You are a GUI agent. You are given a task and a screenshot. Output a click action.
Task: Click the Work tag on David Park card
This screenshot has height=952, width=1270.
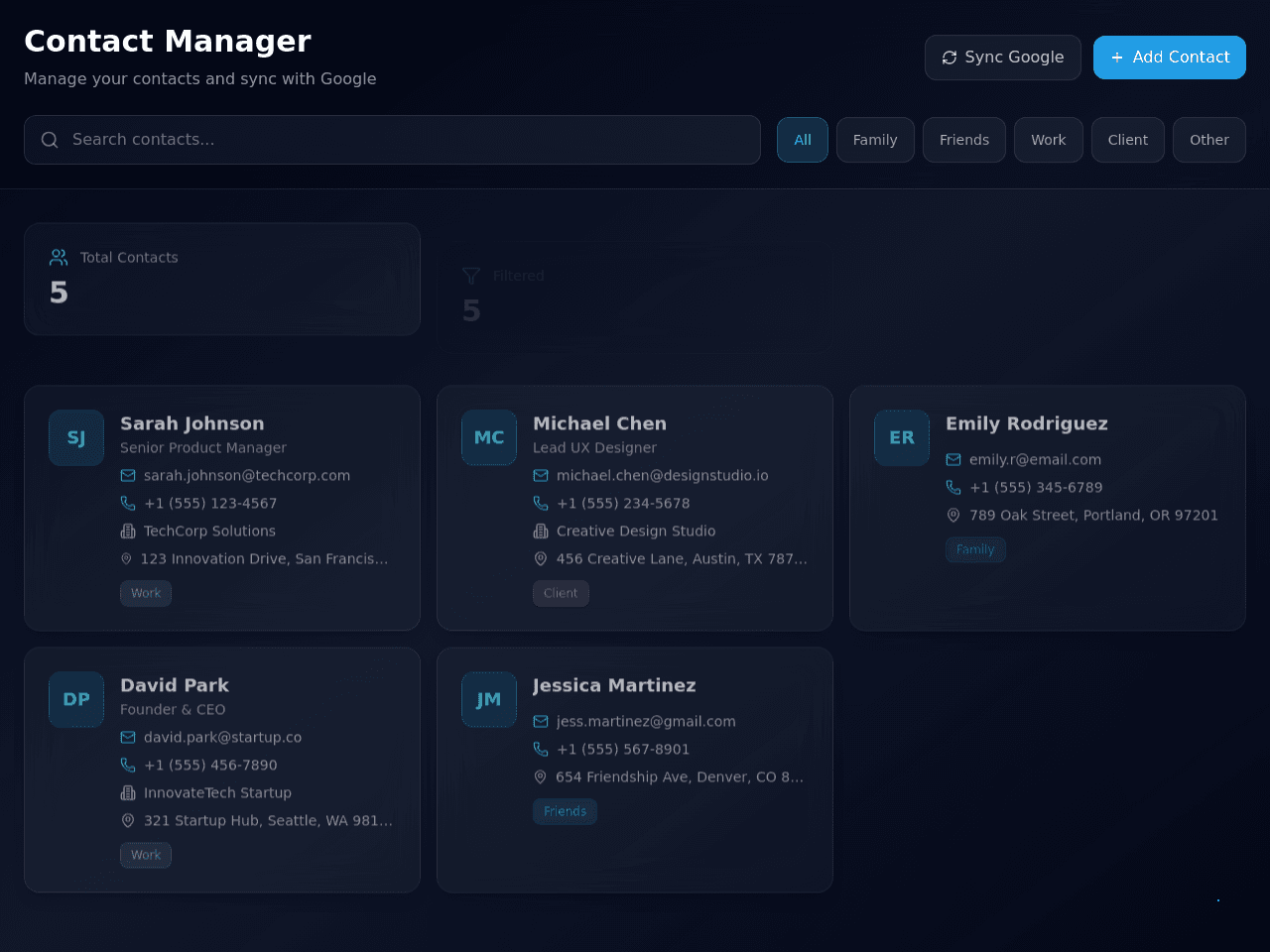click(x=146, y=855)
